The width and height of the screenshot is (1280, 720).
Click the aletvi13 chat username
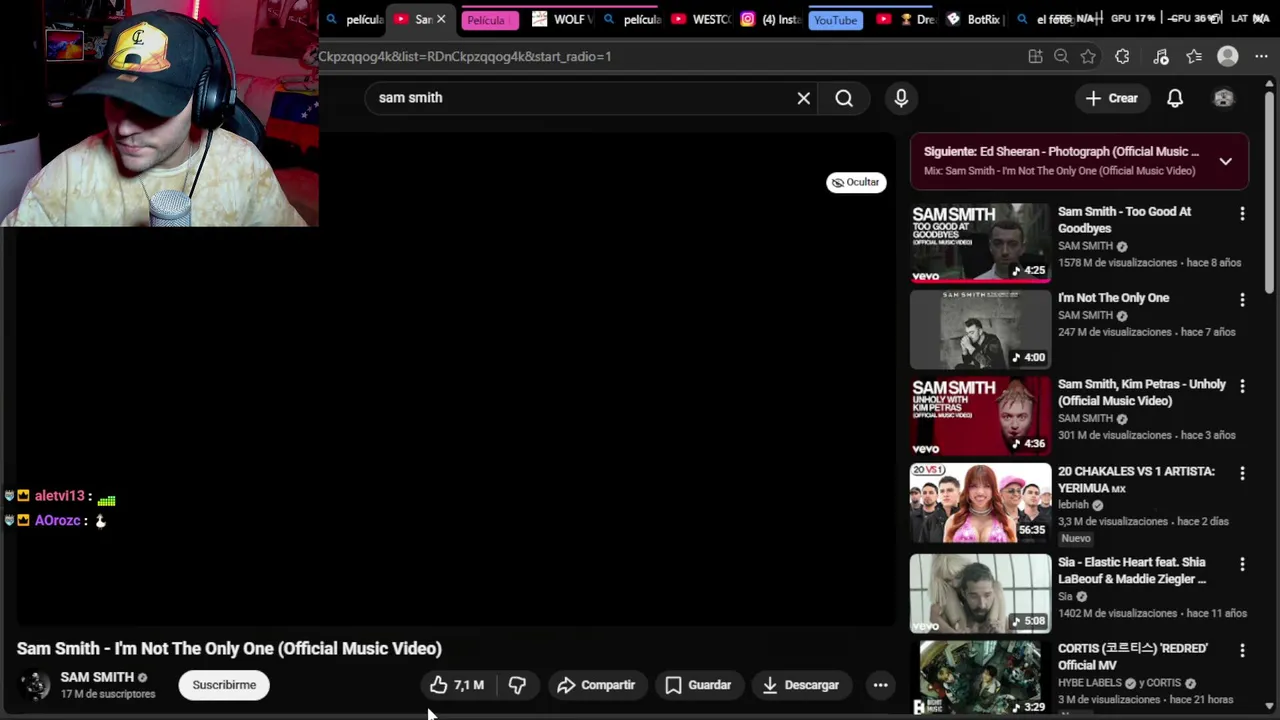pyautogui.click(x=59, y=496)
